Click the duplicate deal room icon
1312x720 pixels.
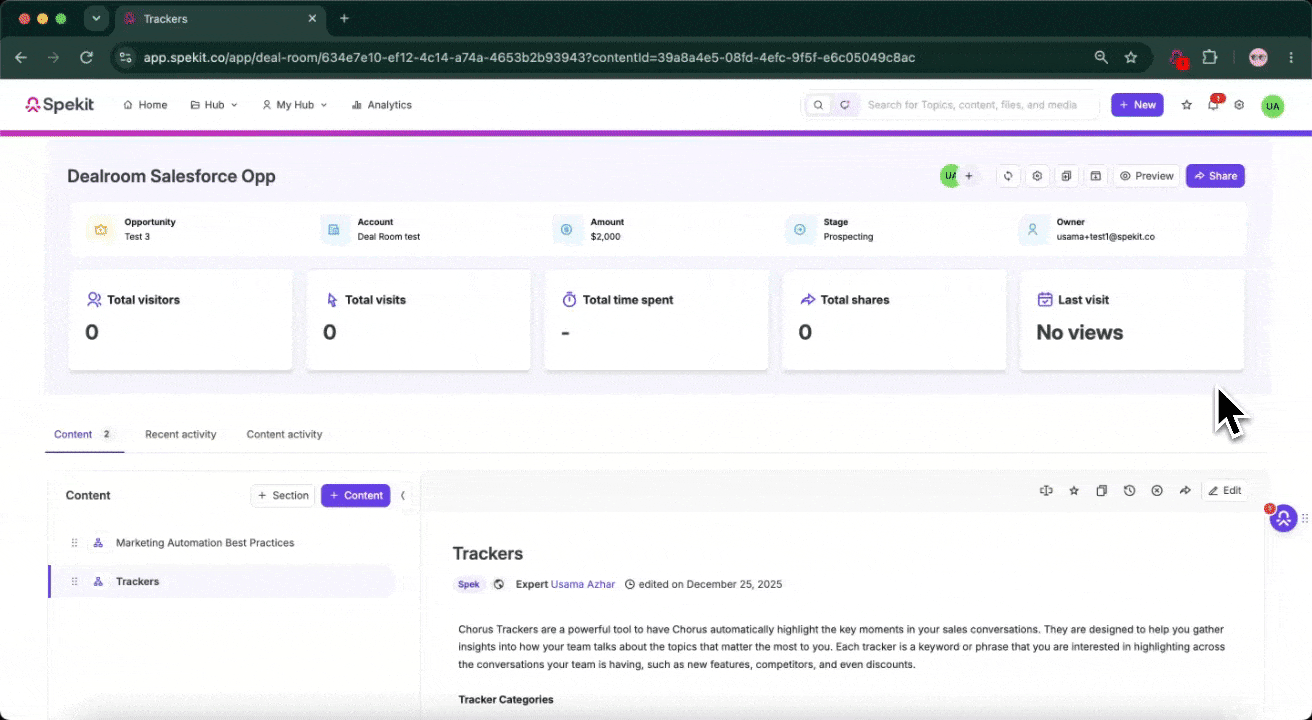pos(1067,176)
